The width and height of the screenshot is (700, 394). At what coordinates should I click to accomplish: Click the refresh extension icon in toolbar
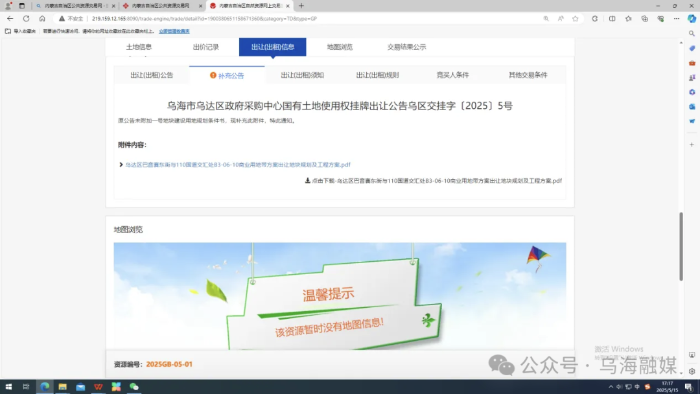pos(595,19)
